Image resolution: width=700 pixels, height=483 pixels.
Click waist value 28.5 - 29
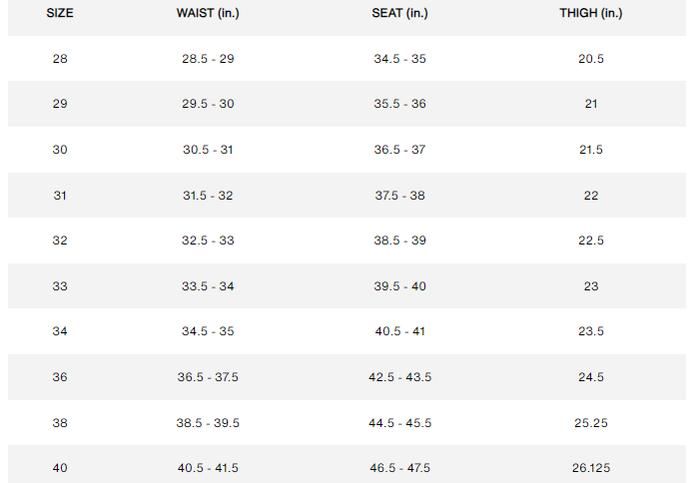tap(208, 59)
